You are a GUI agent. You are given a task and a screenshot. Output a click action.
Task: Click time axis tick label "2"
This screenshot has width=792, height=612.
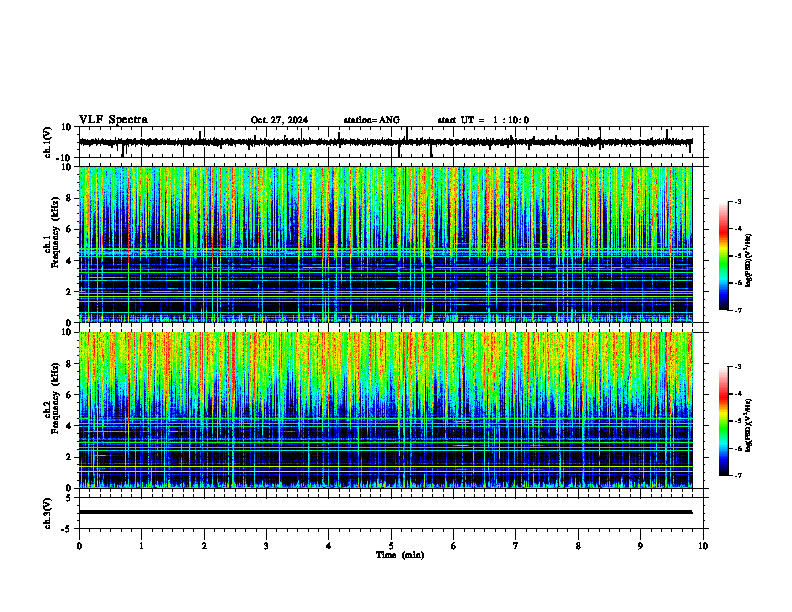(x=204, y=546)
